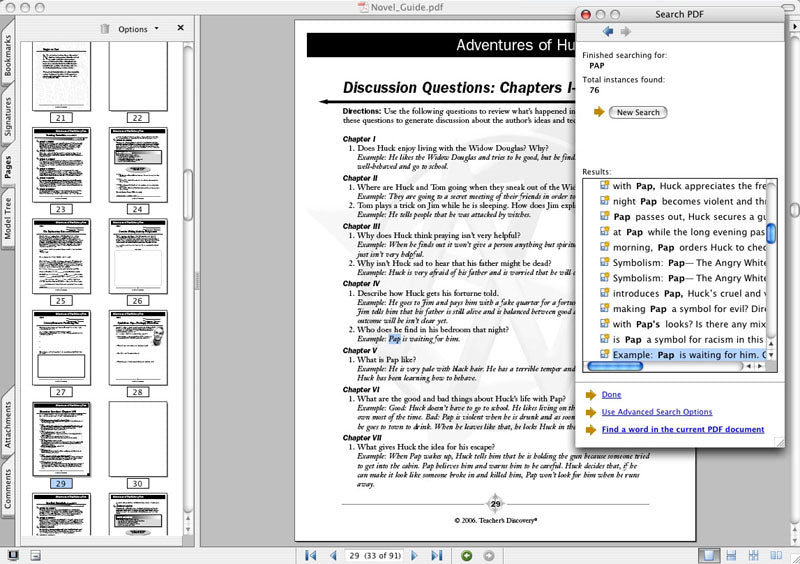The width and height of the screenshot is (800, 564).
Task: Click the 'Chapter IV' heading in the document
Action: tap(361, 283)
